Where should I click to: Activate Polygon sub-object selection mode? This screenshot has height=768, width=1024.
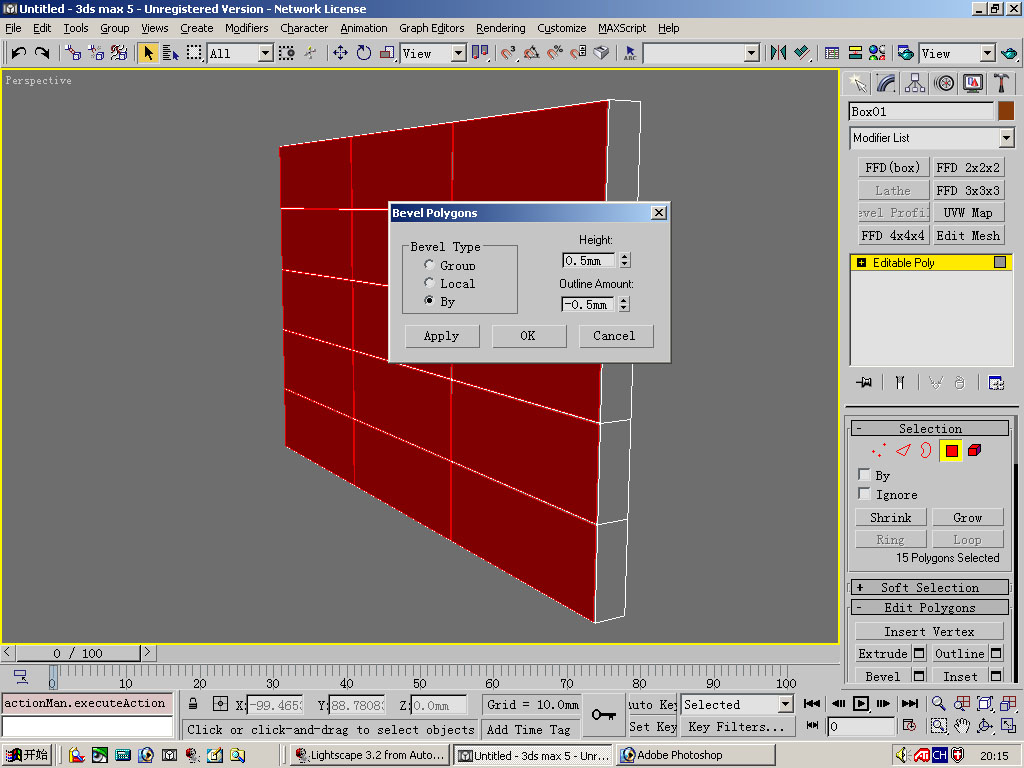(951, 451)
